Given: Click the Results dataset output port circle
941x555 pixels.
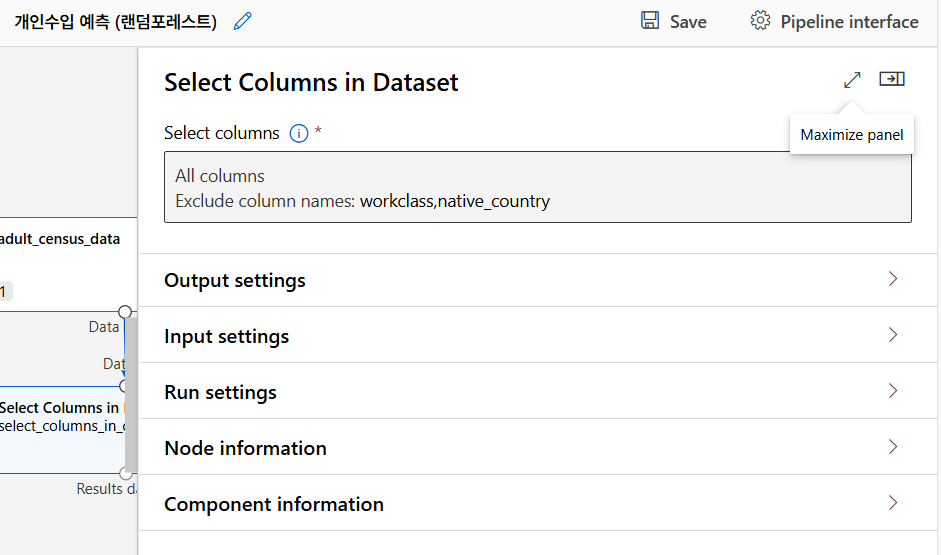Looking at the screenshot, I should click(x=125, y=473).
